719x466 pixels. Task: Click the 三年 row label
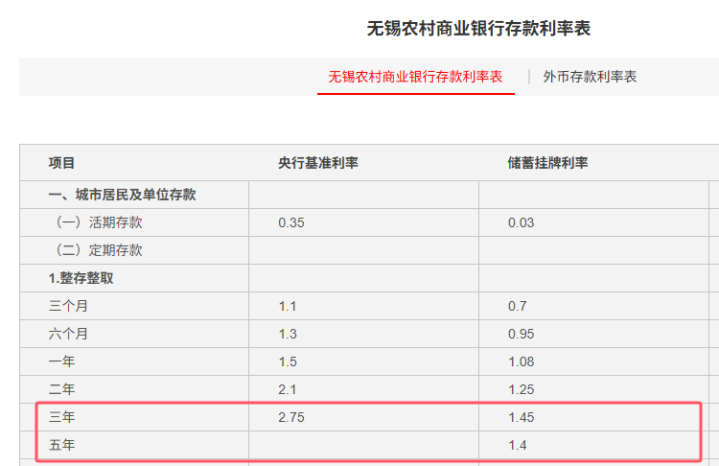point(62,417)
